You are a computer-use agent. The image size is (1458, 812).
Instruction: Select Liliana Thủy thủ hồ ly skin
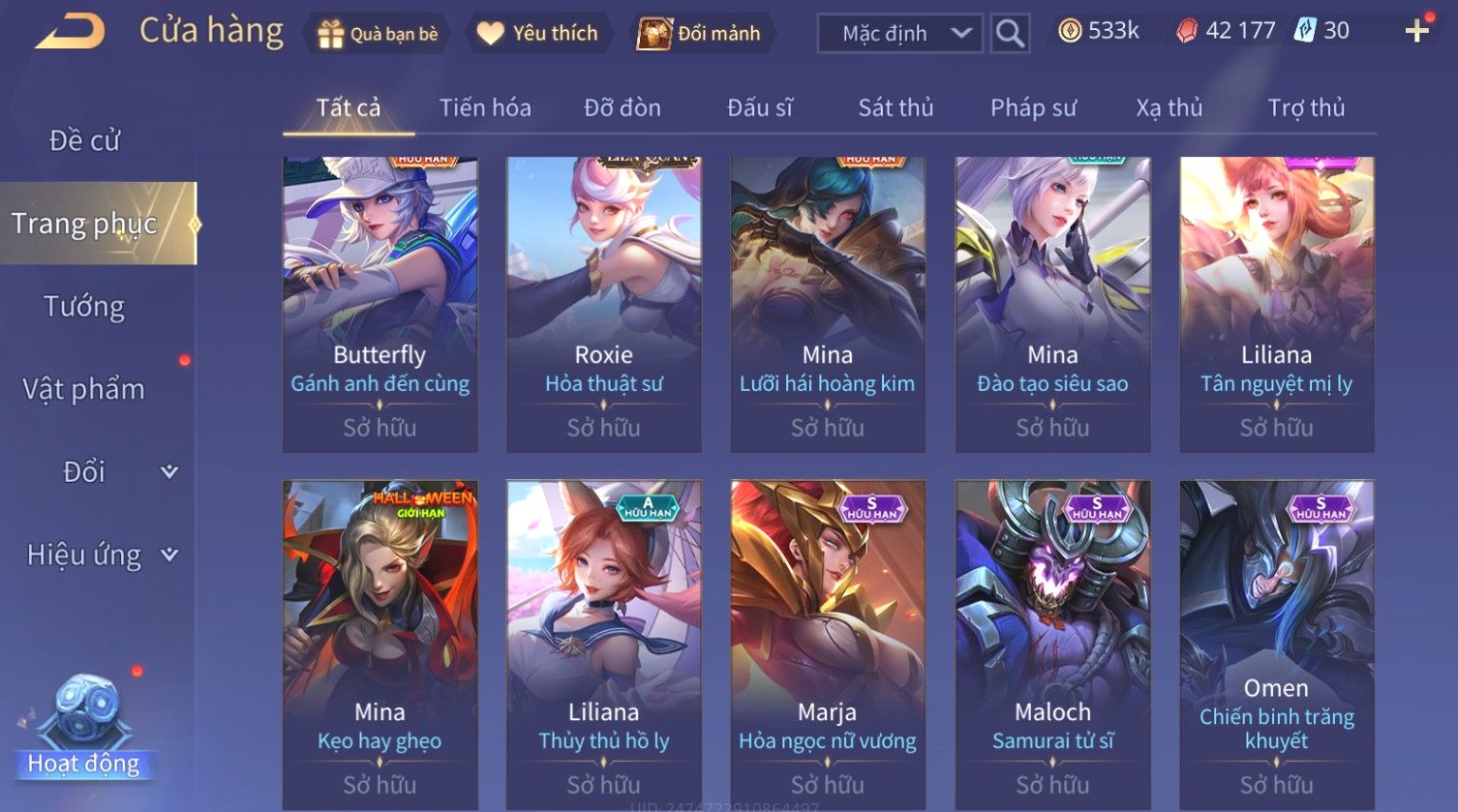coord(604,646)
